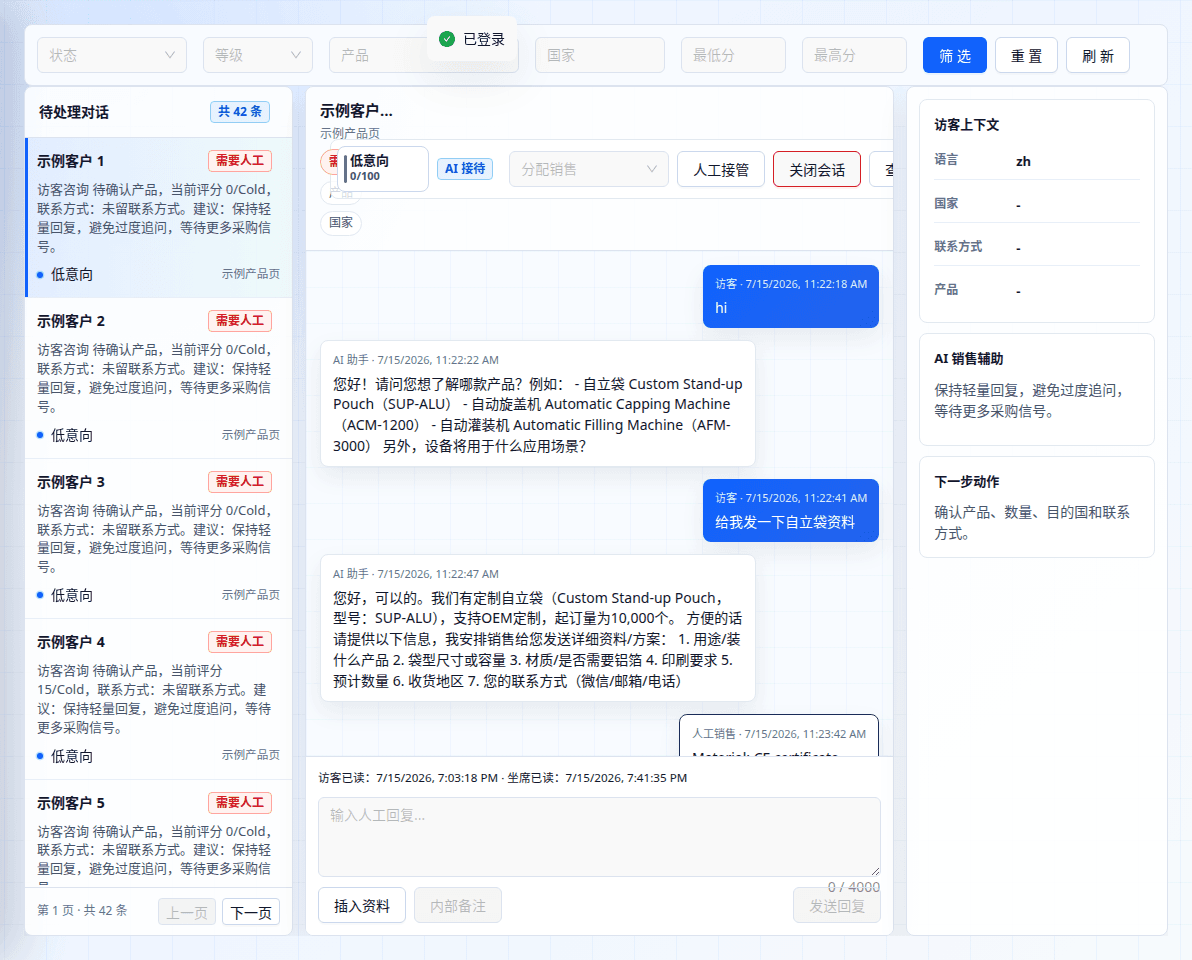Click the 下一步动作 panel heading

click(x=966, y=482)
